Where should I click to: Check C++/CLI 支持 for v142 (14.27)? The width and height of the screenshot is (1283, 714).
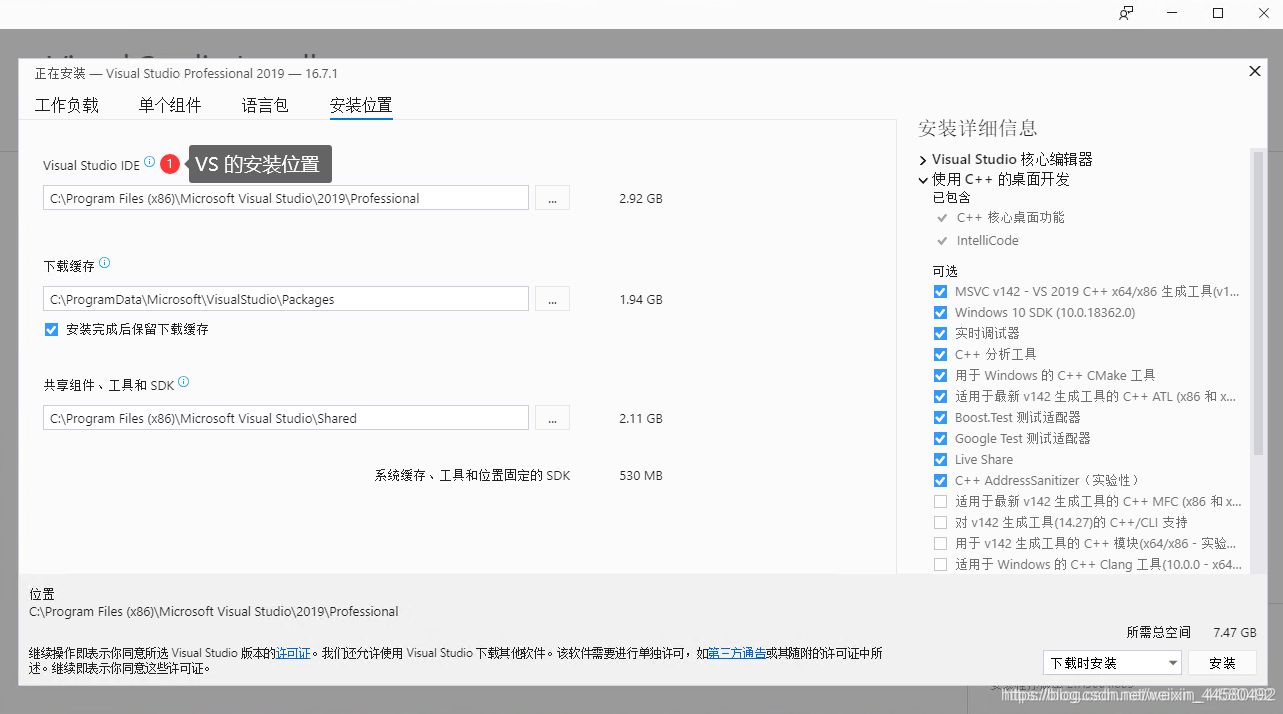point(940,523)
